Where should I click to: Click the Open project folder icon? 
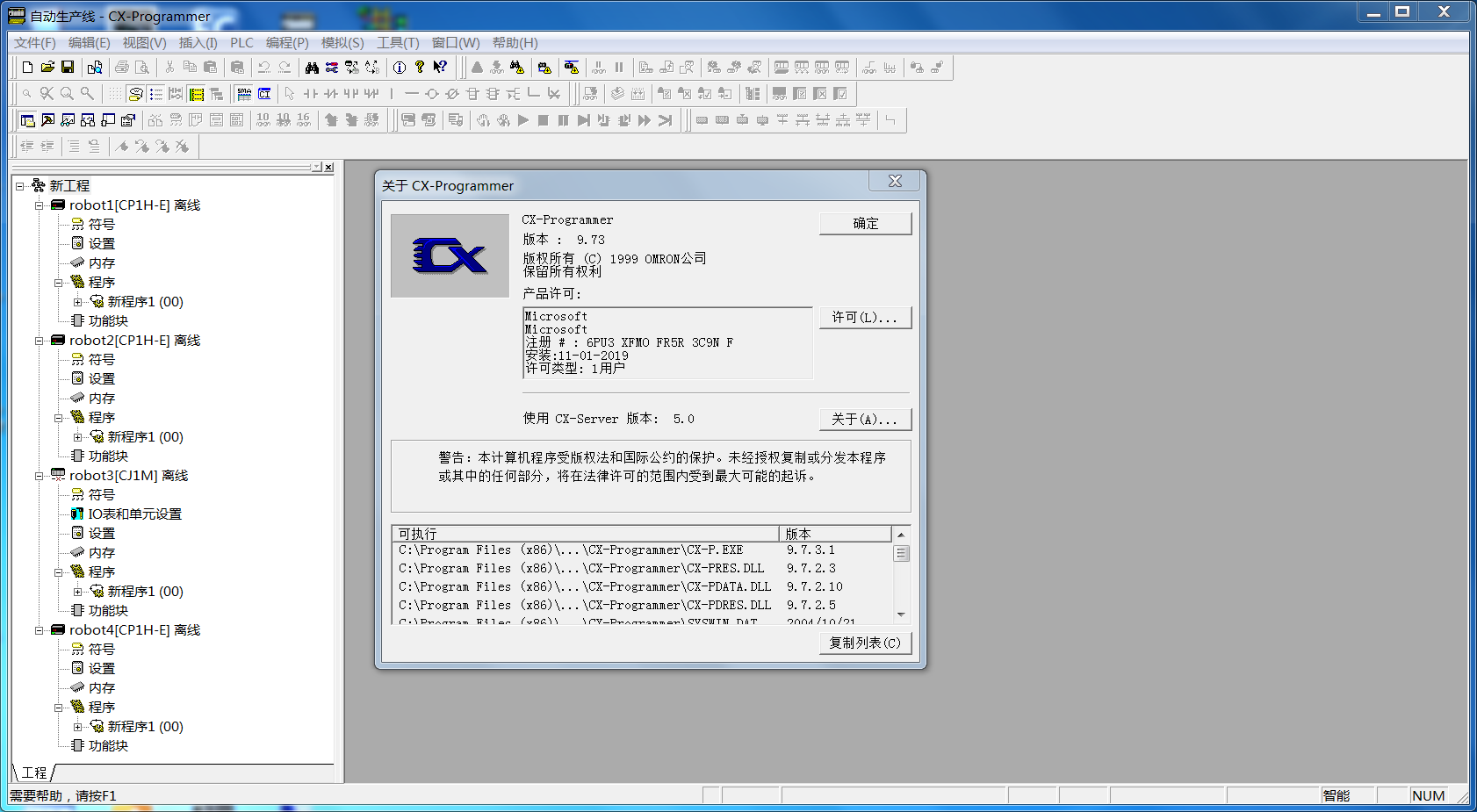coord(47,68)
